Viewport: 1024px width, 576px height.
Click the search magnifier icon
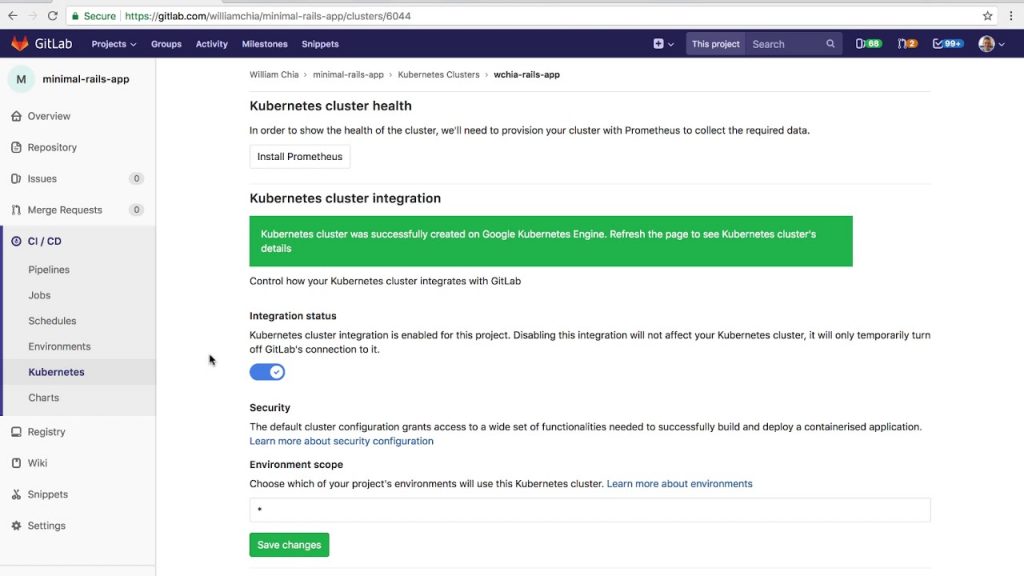tap(830, 44)
